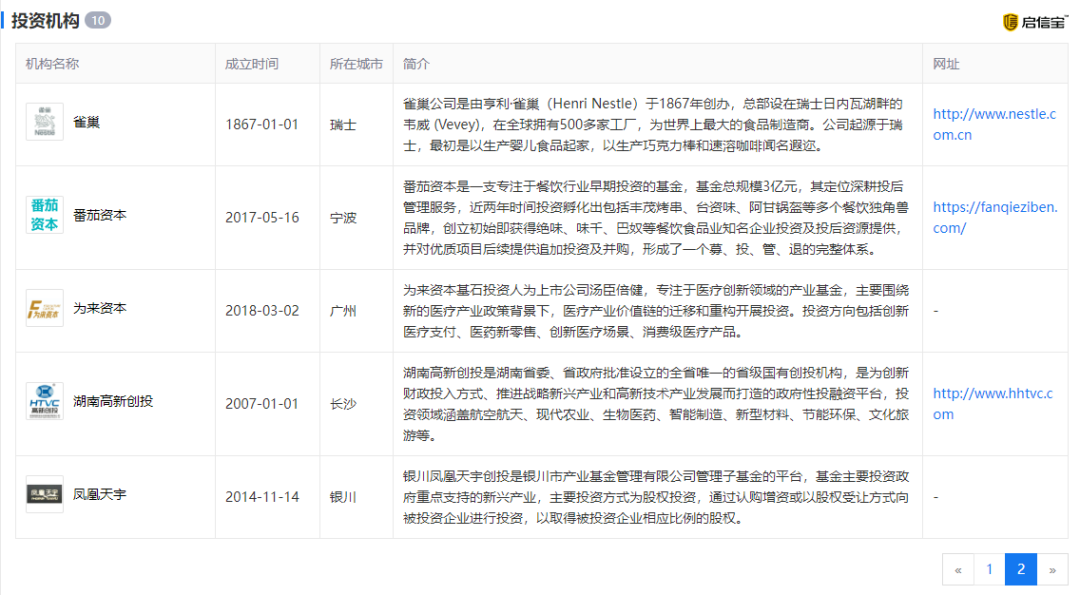Click the 机构名称 column header
The height and width of the screenshot is (595, 1080).
pos(52,64)
